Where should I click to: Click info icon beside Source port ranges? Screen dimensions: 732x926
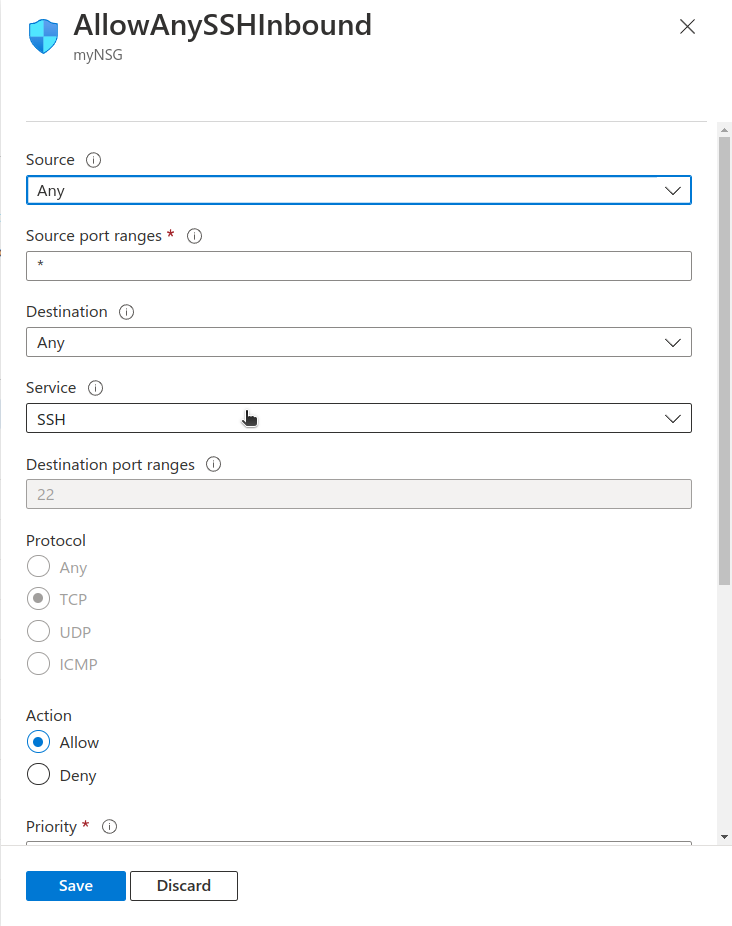[195, 236]
